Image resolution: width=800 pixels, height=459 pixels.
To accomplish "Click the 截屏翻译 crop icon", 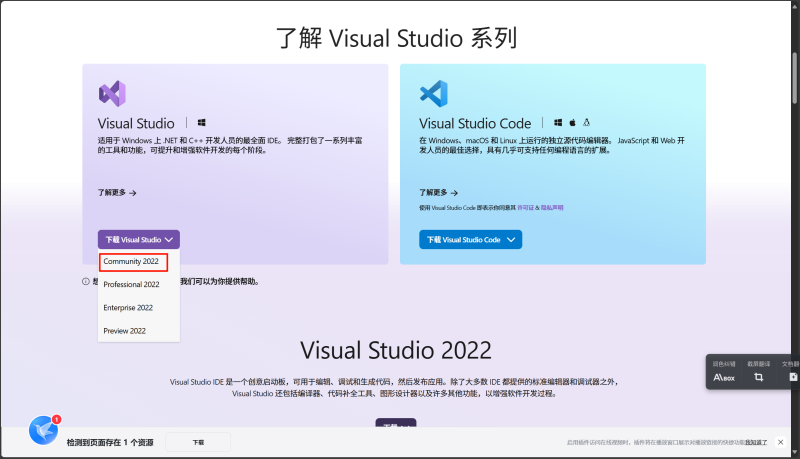I will pyautogui.click(x=759, y=377).
